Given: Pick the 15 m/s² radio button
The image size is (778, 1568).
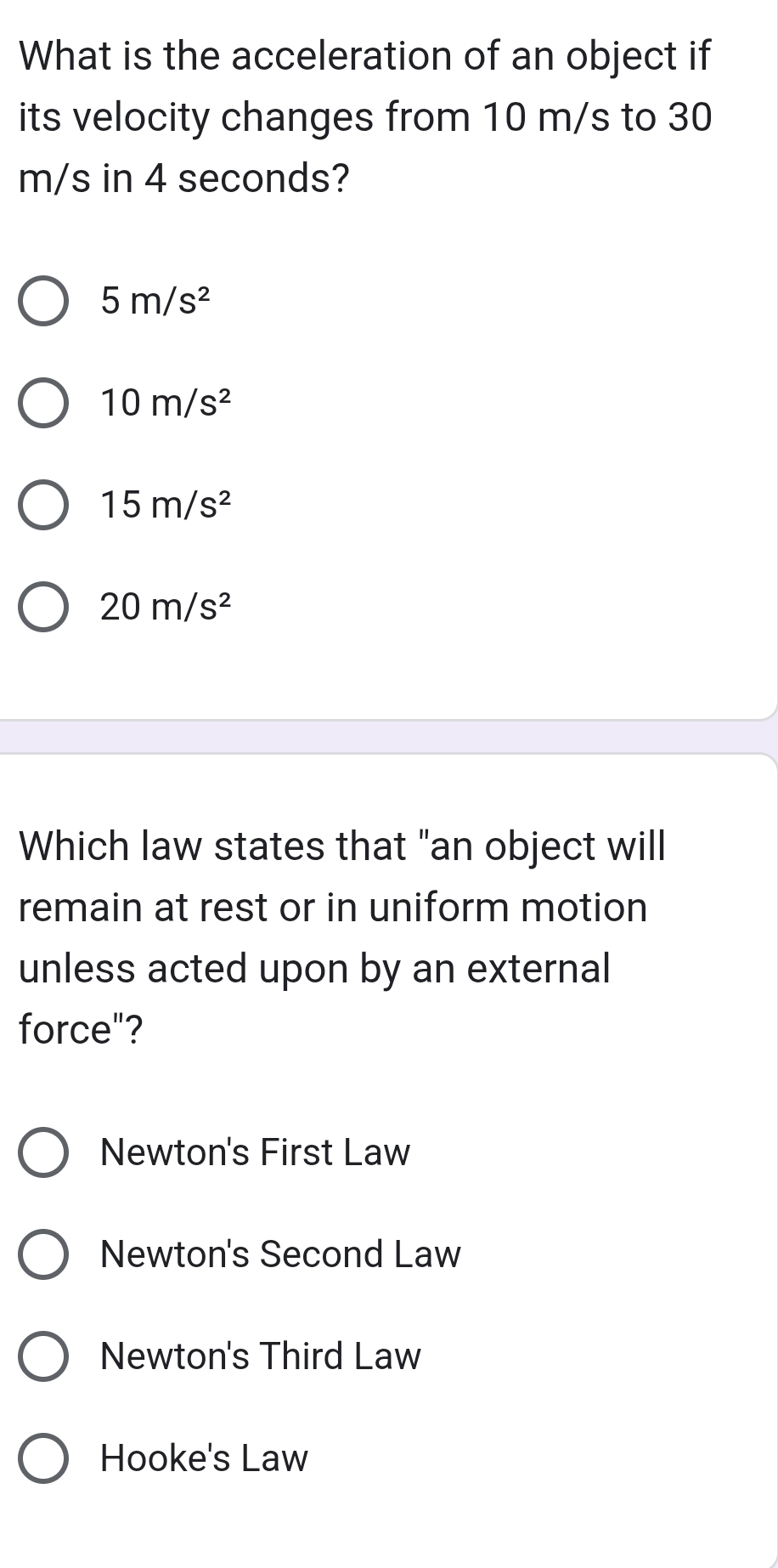Looking at the screenshot, I should (x=42, y=505).
